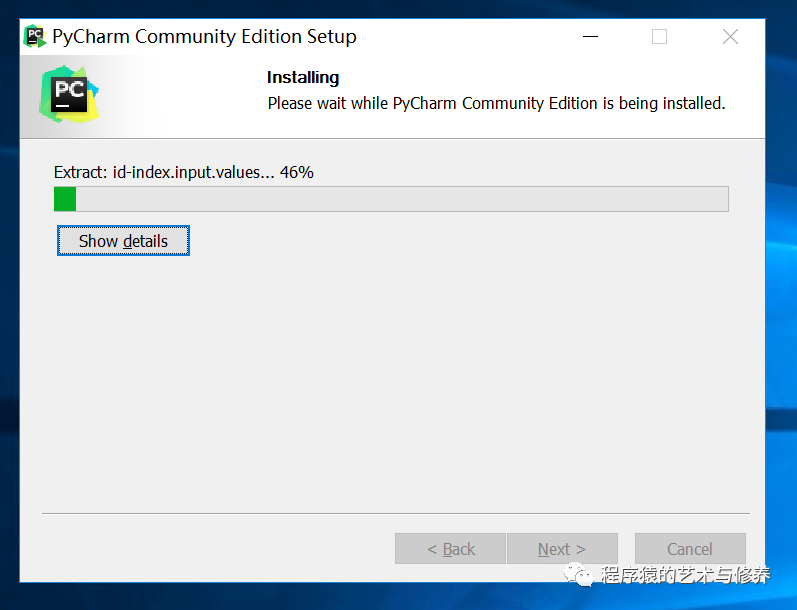Click the 'Extract: id-index.input.values... 46%' status text
Screen dimensions: 797x610
click(183, 172)
